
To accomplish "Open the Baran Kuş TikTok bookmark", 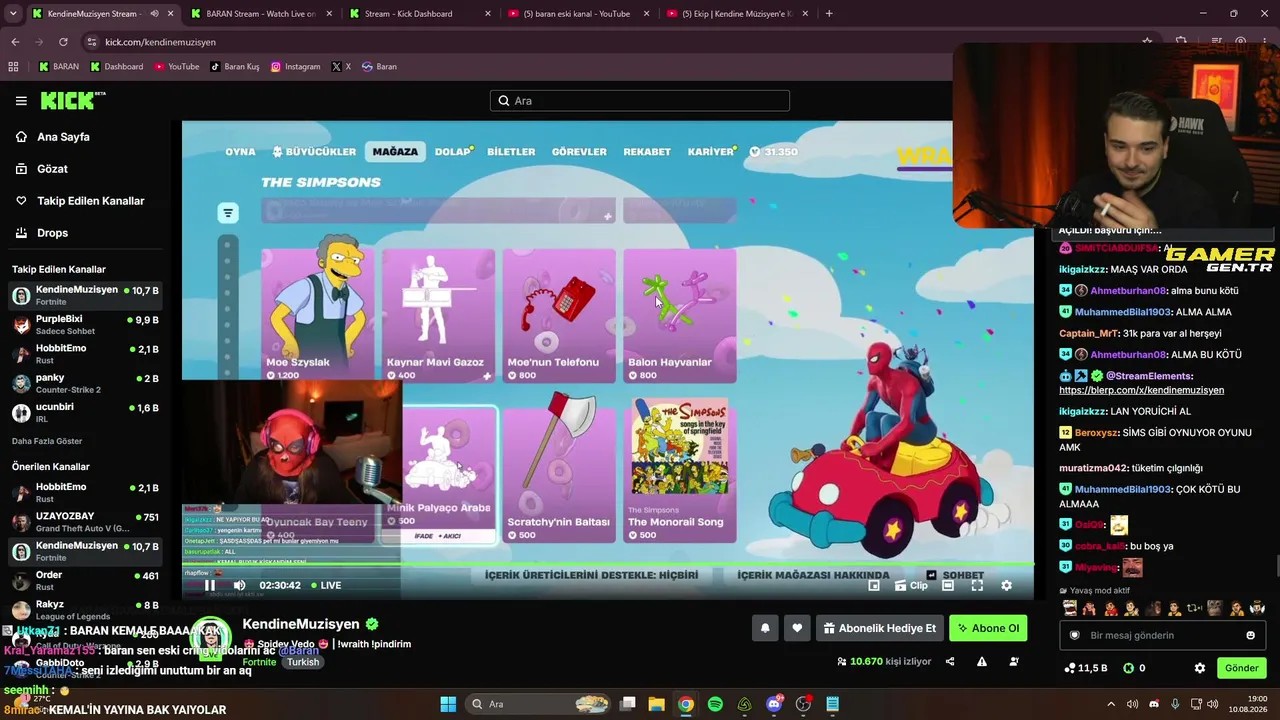I will [x=235, y=67].
